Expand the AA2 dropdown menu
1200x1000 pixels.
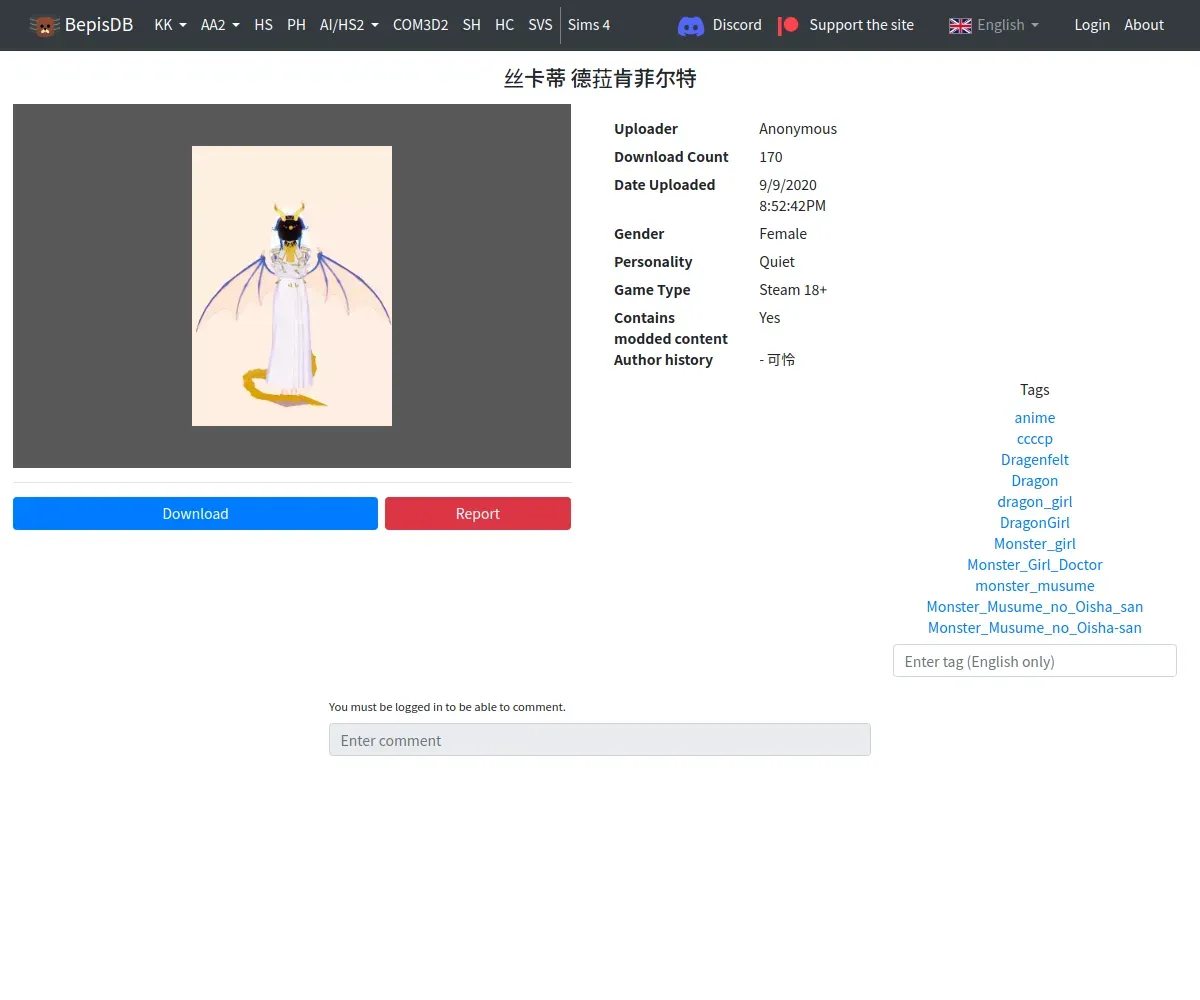pyautogui.click(x=220, y=25)
